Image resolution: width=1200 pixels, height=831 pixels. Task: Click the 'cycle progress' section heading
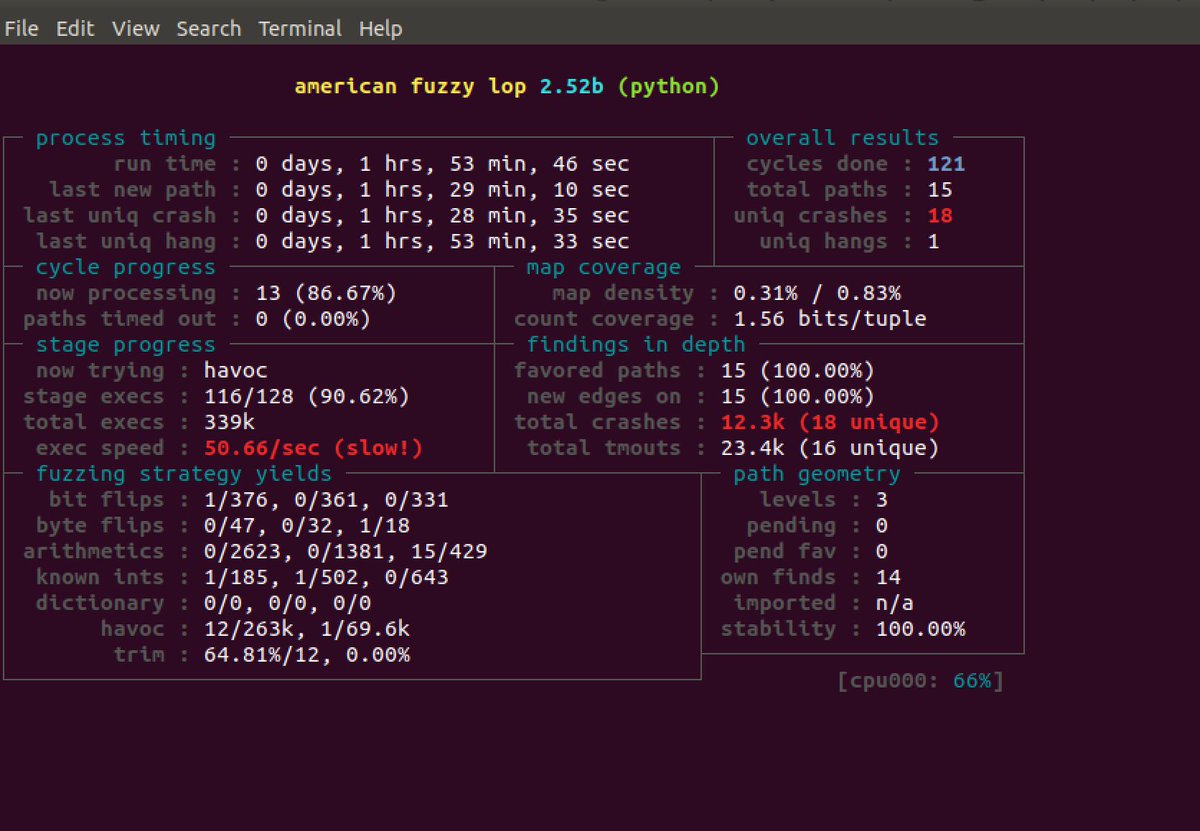pos(126,268)
